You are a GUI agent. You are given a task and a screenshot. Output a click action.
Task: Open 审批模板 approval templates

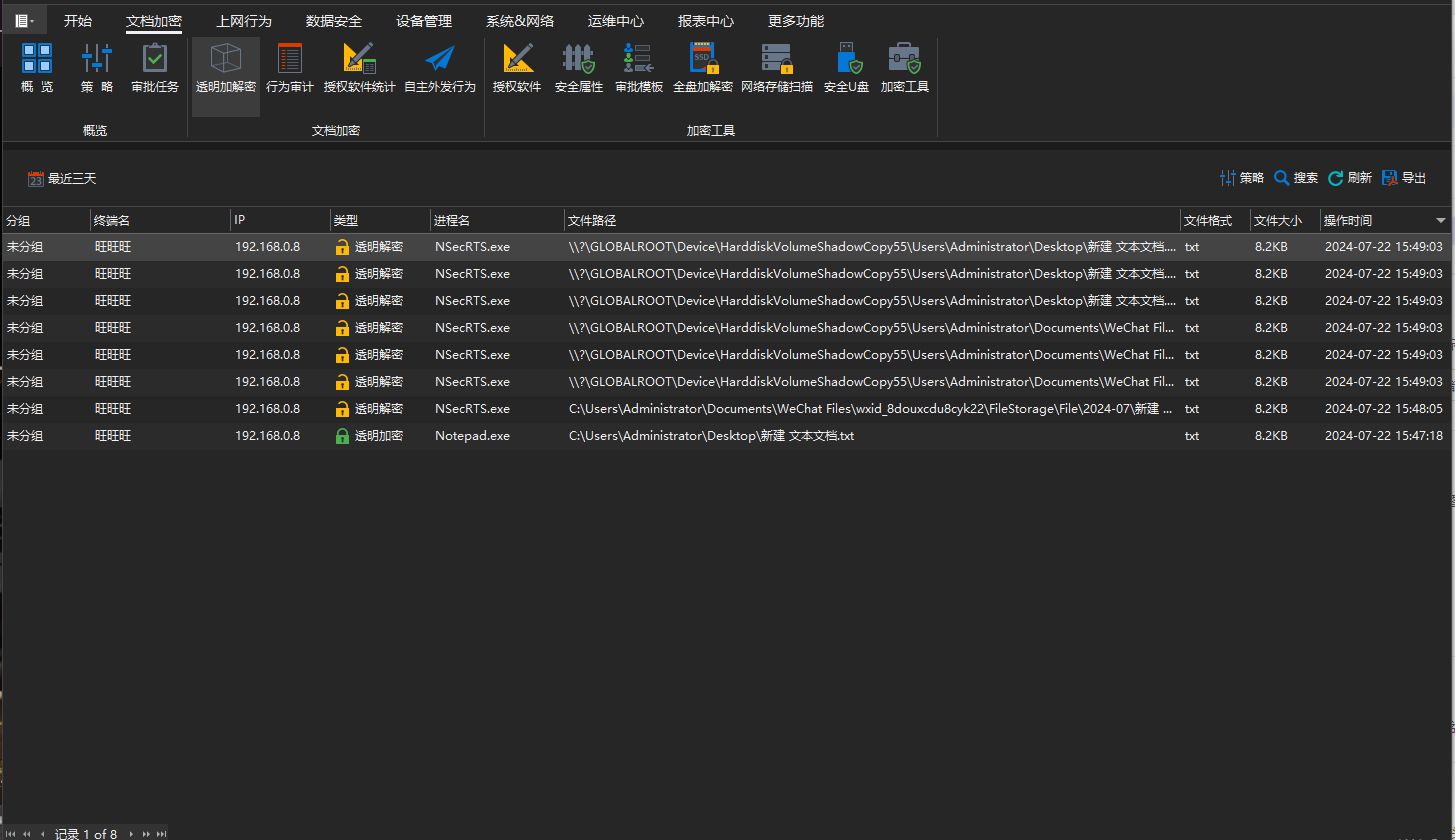pyautogui.click(x=639, y=68)
